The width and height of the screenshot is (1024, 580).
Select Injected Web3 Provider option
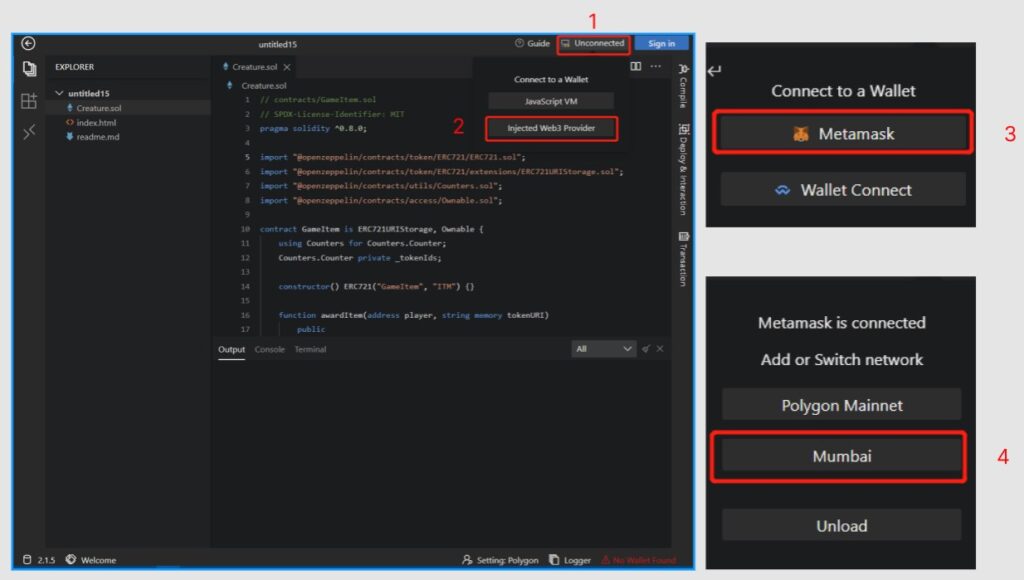(x=551, y=128)
